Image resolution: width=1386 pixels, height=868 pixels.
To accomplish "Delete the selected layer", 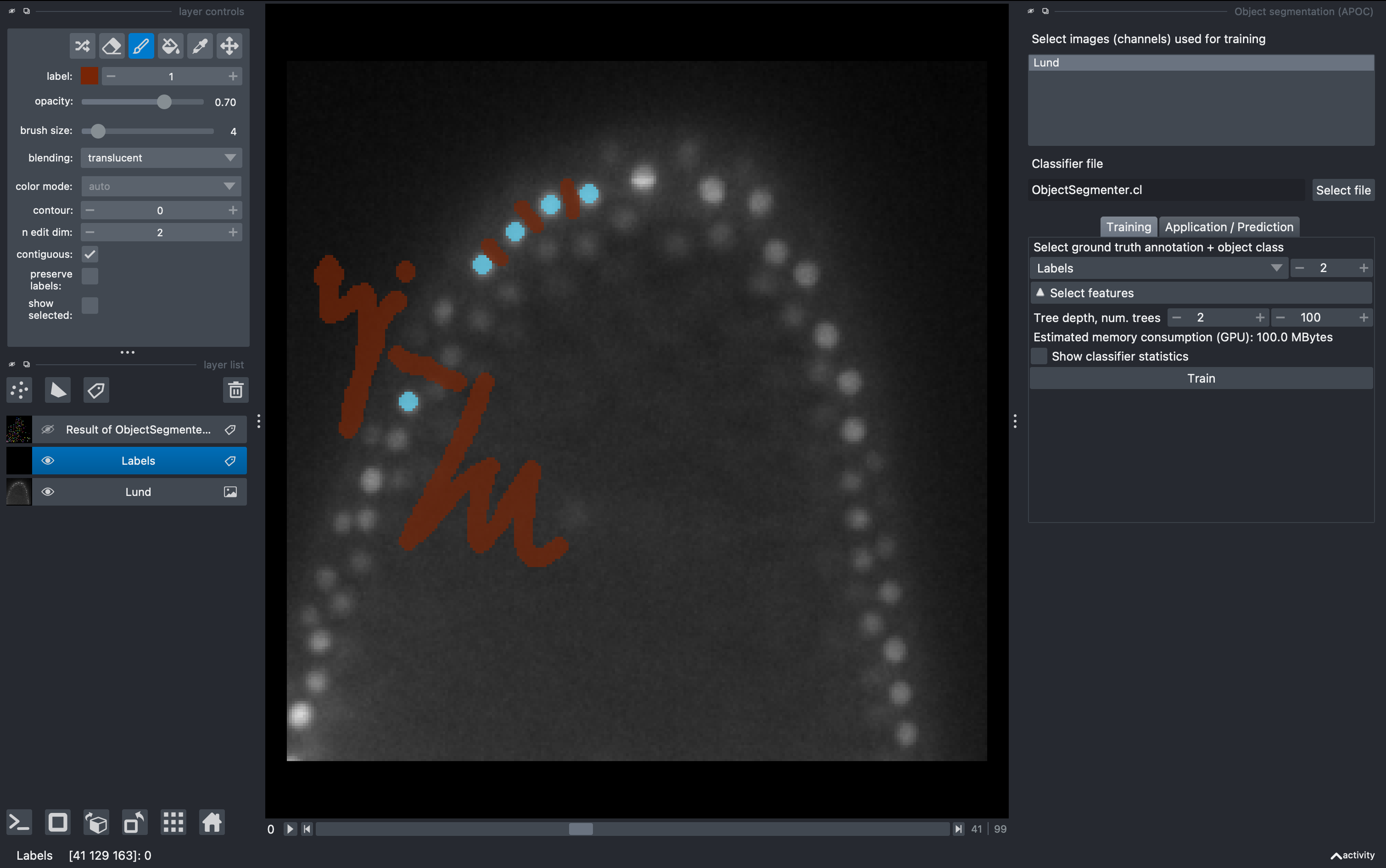I will 235,390.
